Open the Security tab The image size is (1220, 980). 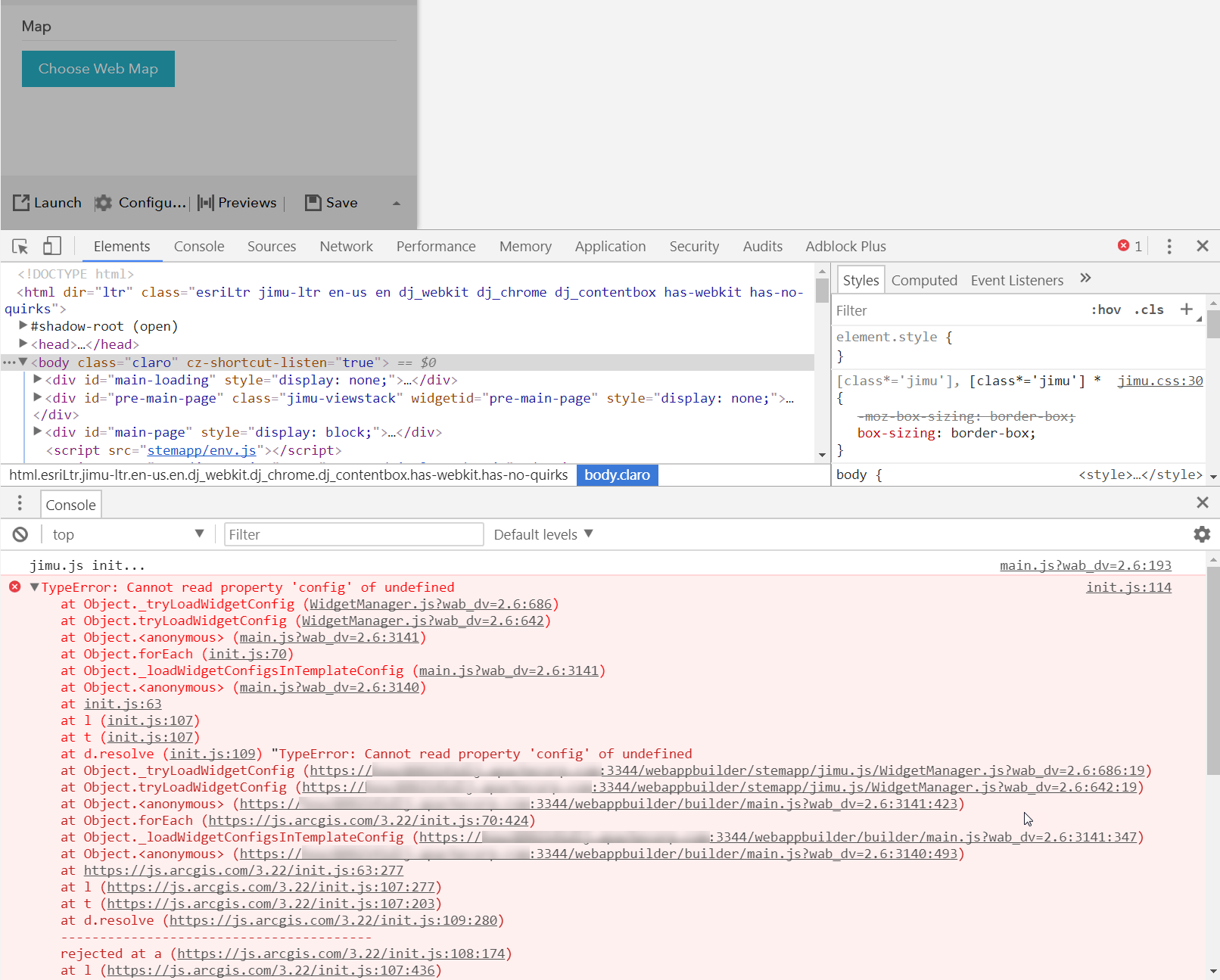coord(694,247)
